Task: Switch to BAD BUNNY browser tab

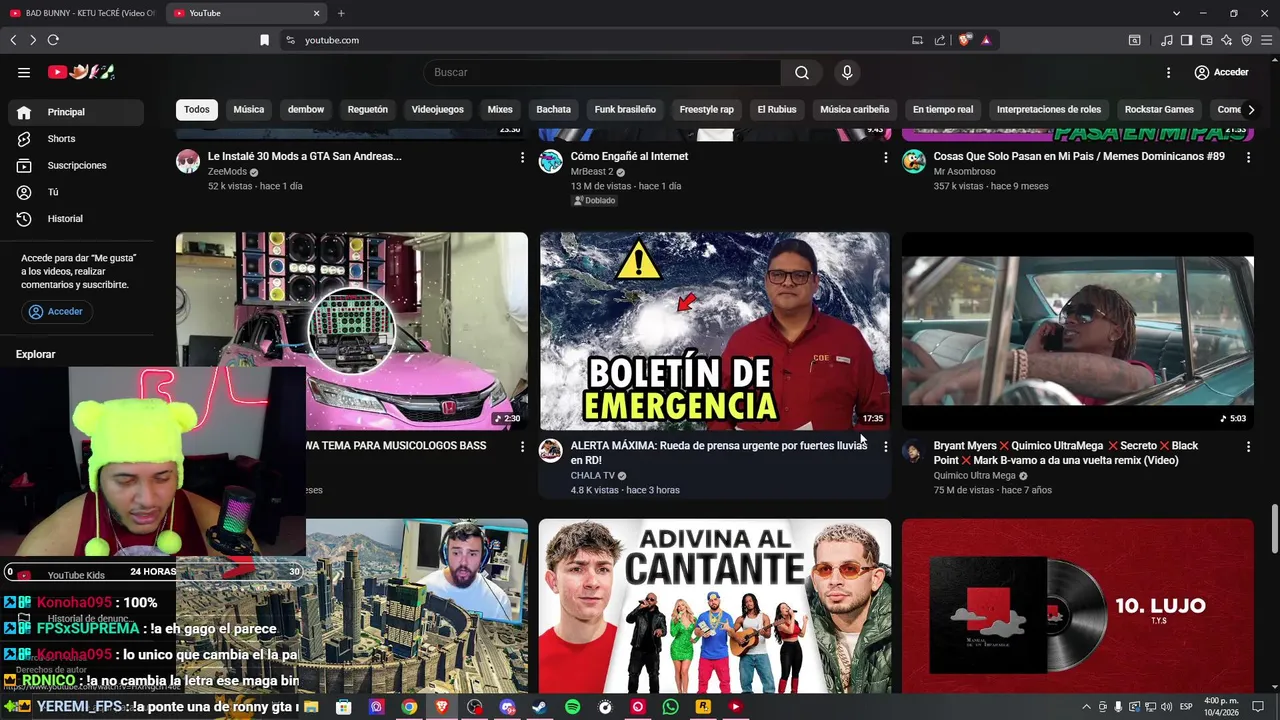Action: (82, 13)
